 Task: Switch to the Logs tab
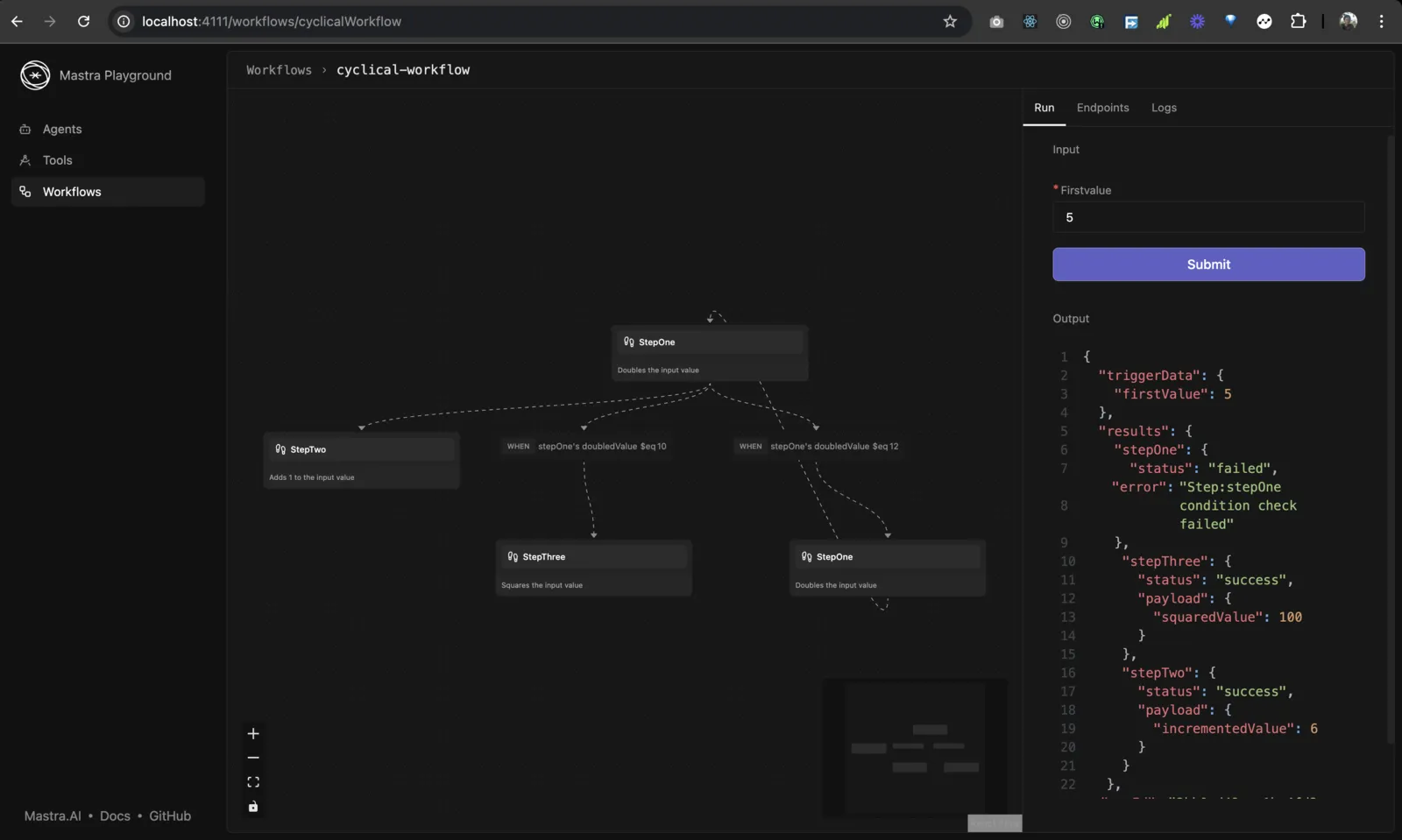(x=1164, y=108)
